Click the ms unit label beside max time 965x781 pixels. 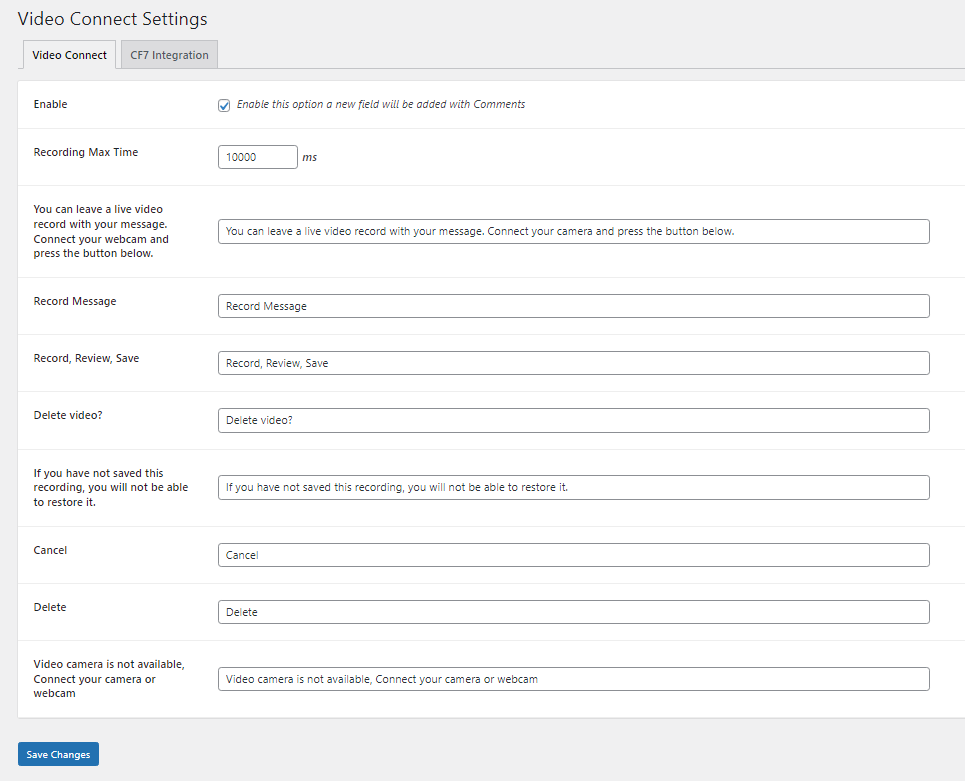click(x=309, y=157)
